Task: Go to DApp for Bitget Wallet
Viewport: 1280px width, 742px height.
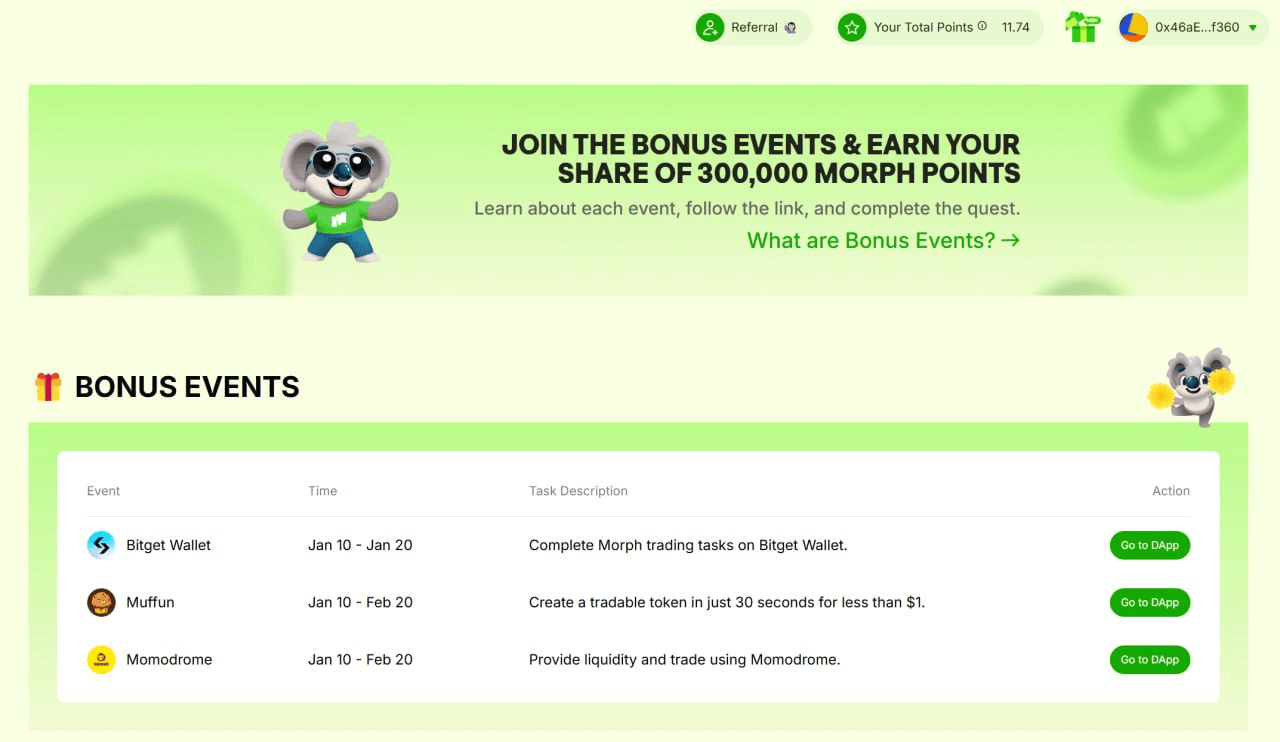Action: tap(1149, 545)
